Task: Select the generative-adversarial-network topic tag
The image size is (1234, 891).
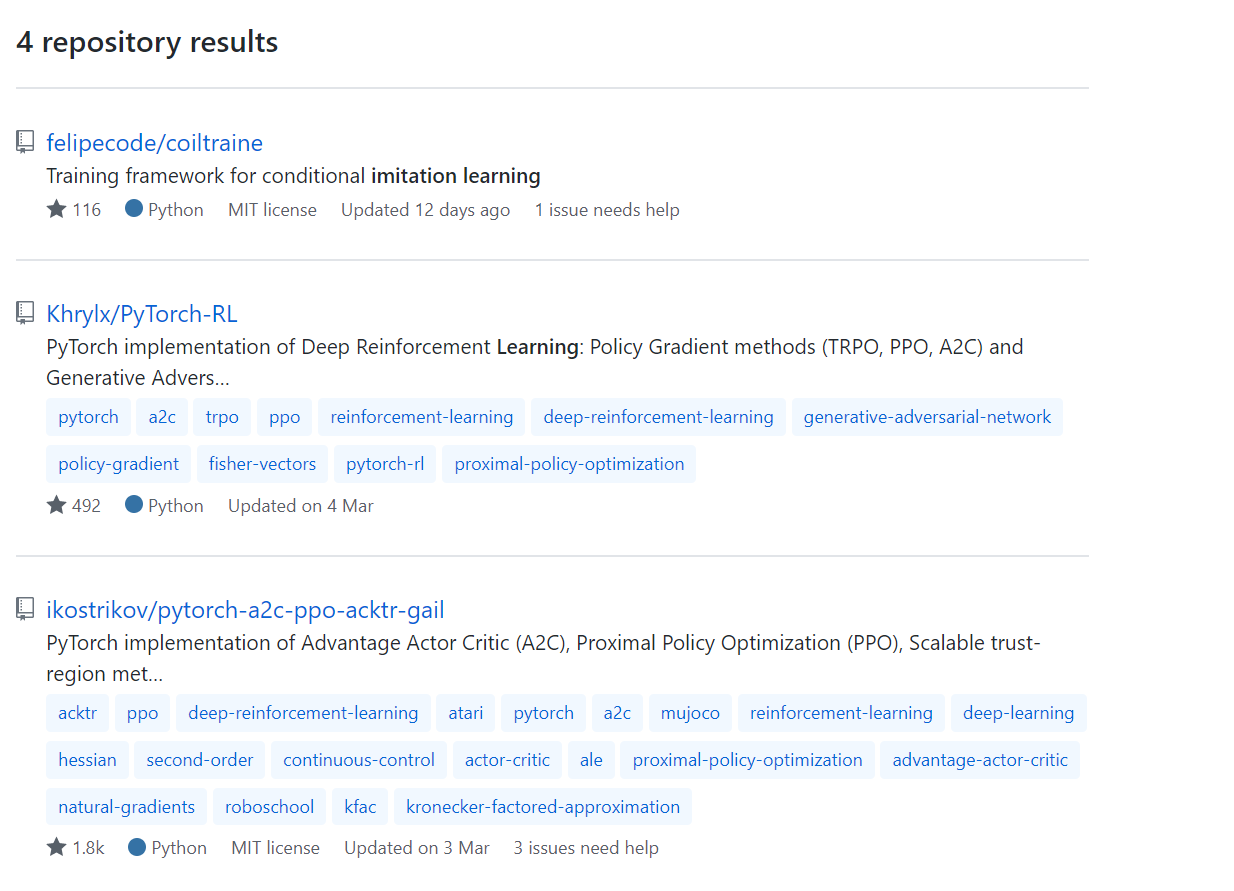Action: point(927,417)
